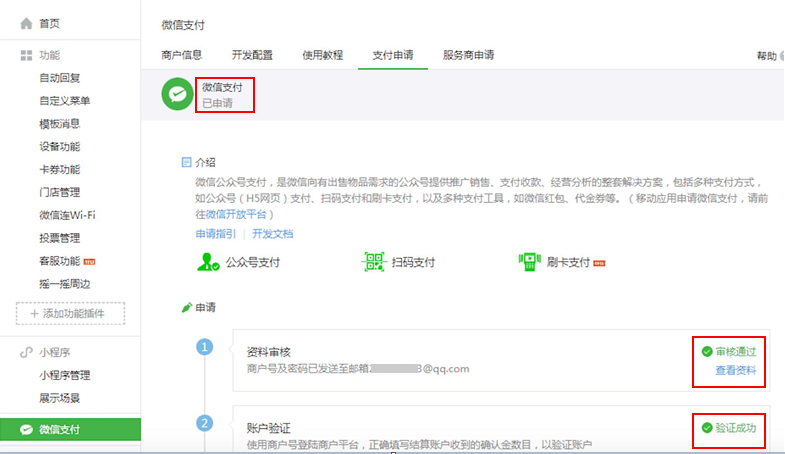Click the large green WeChat Pay logo
785x454 pixels.
pos(177,94)
